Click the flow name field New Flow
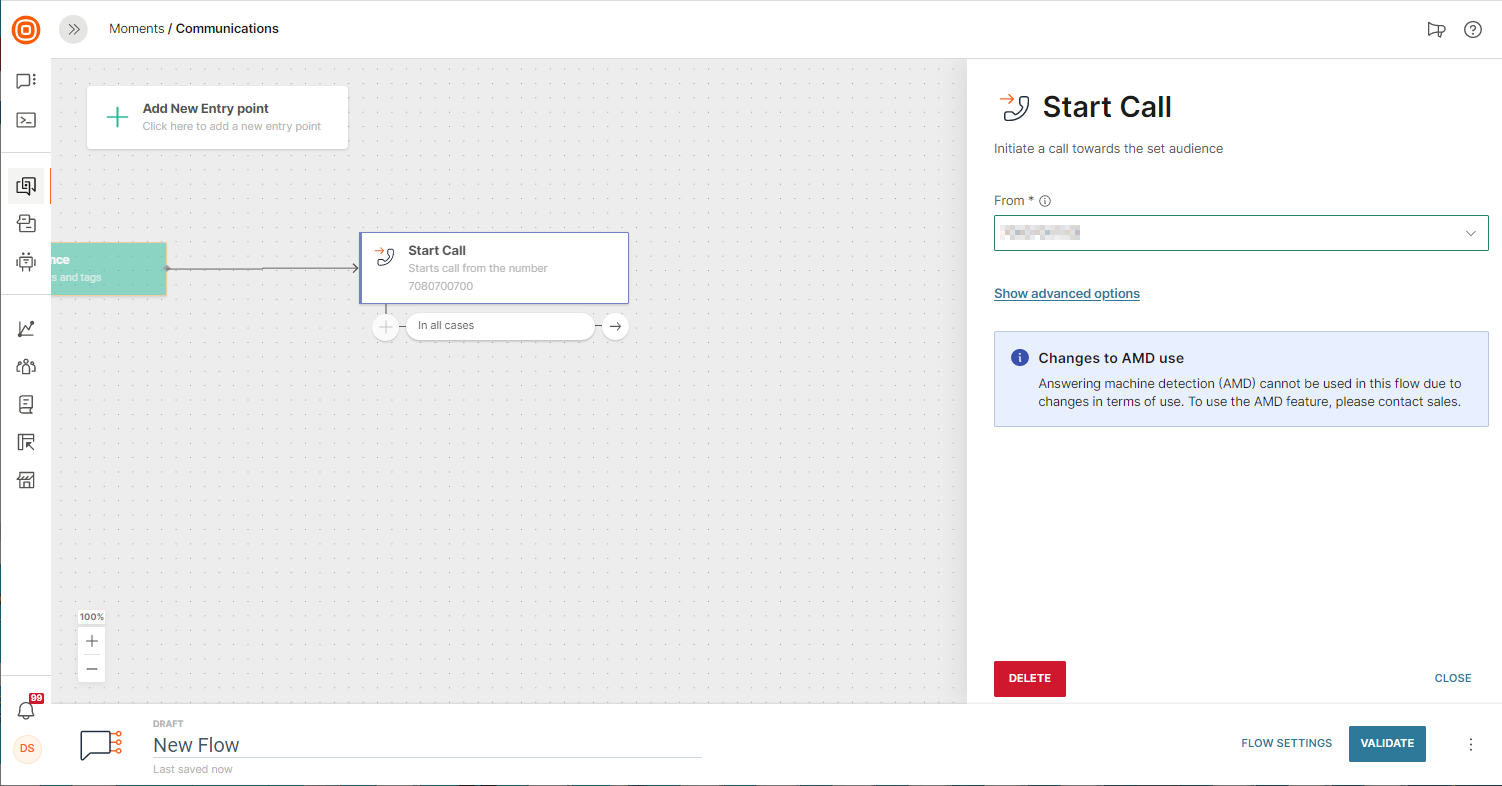The image size is (1502, 786). coord(427,745)
